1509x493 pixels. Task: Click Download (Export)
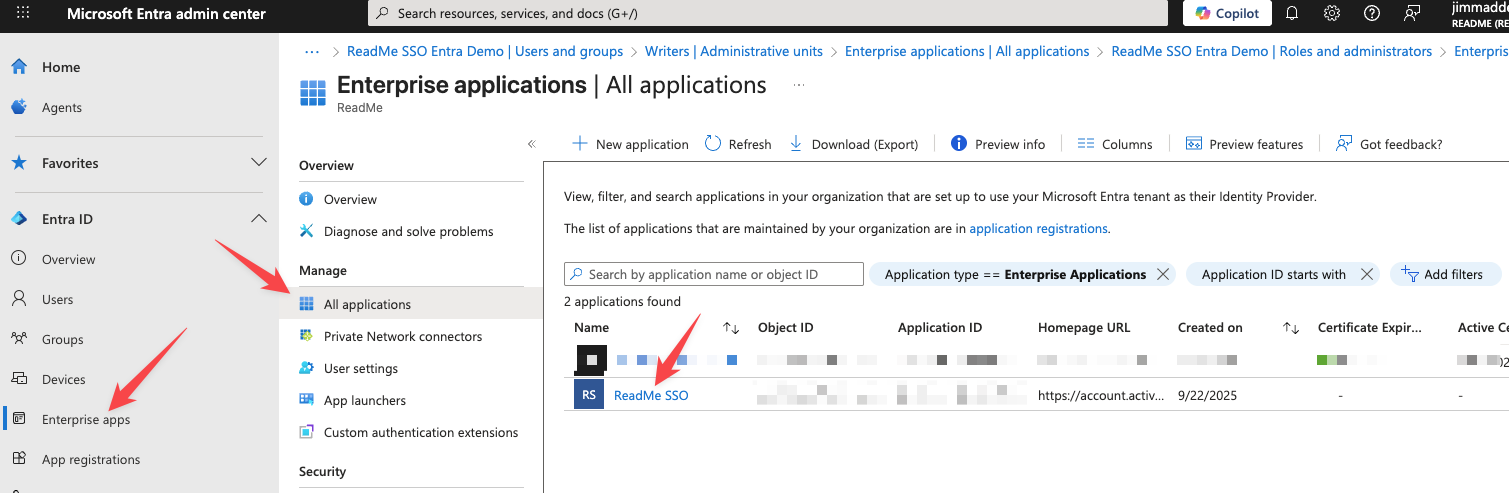pos(854,144)
